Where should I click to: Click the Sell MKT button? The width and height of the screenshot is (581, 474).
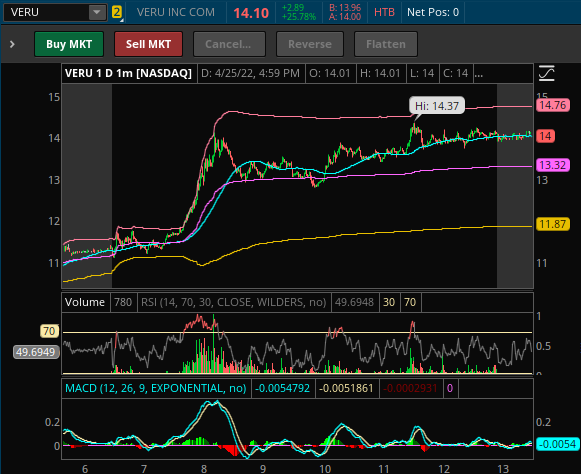point(148,44)
